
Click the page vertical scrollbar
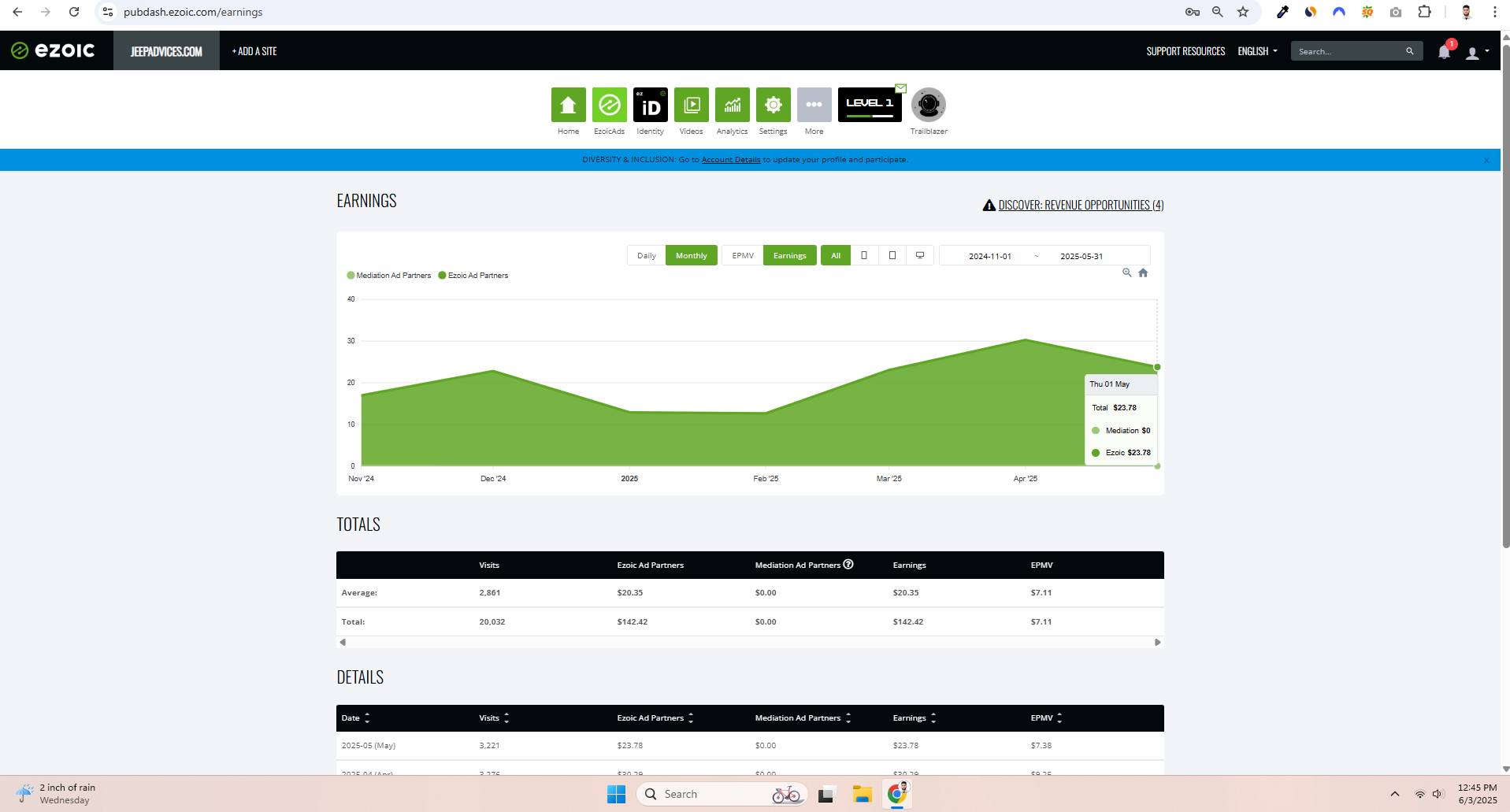[x=1505, y=295]
